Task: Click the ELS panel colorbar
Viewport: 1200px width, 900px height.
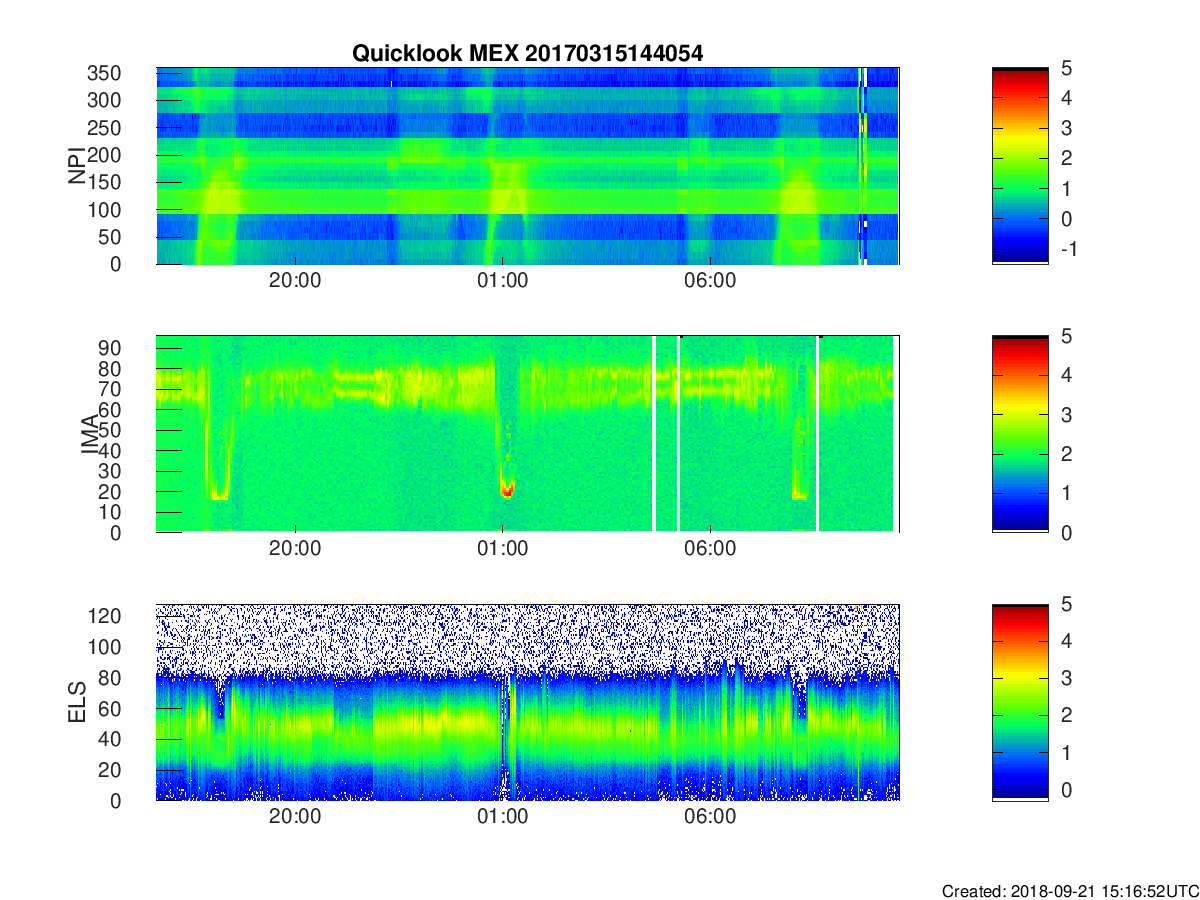Action: pos(1020,702)
